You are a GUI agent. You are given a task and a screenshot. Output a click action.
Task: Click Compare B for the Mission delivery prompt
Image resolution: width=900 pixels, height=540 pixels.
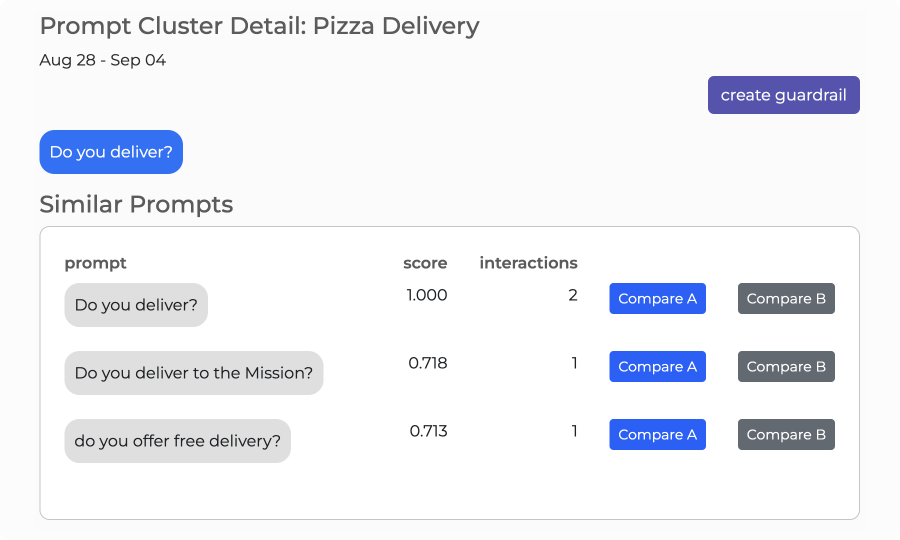786,367
